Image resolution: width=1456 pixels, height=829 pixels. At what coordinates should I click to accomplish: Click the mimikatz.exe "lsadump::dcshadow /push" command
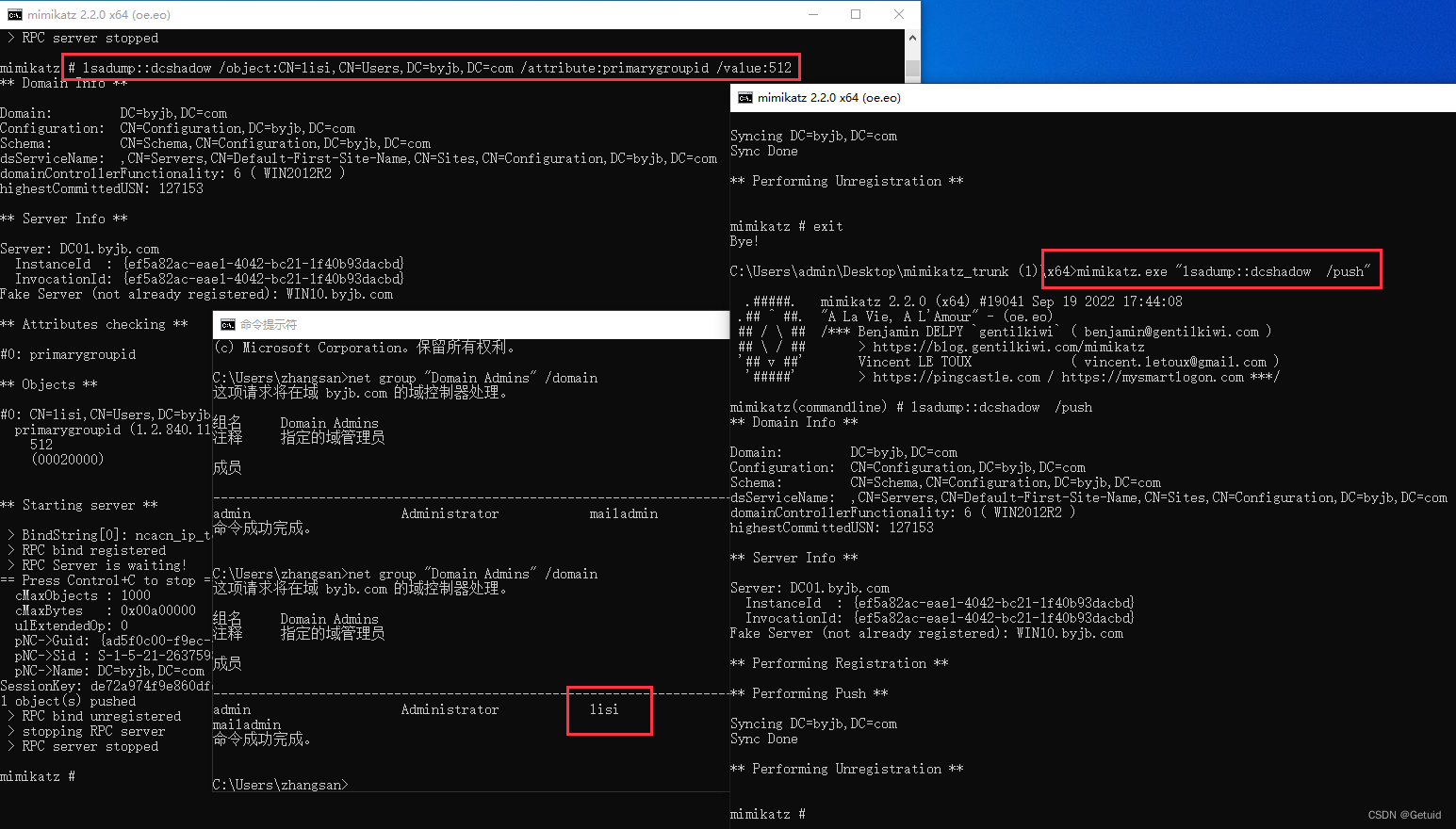[1223, 271]
